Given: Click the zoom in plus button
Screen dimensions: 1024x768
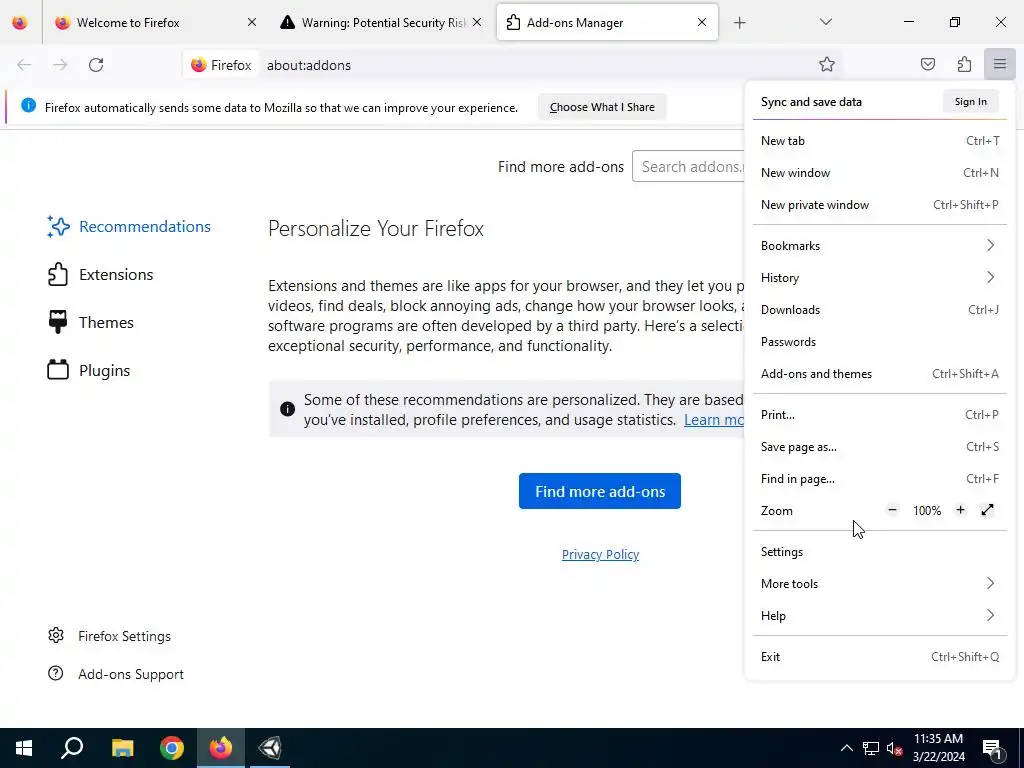Looking at the screenshot, I should pos(960,510).
